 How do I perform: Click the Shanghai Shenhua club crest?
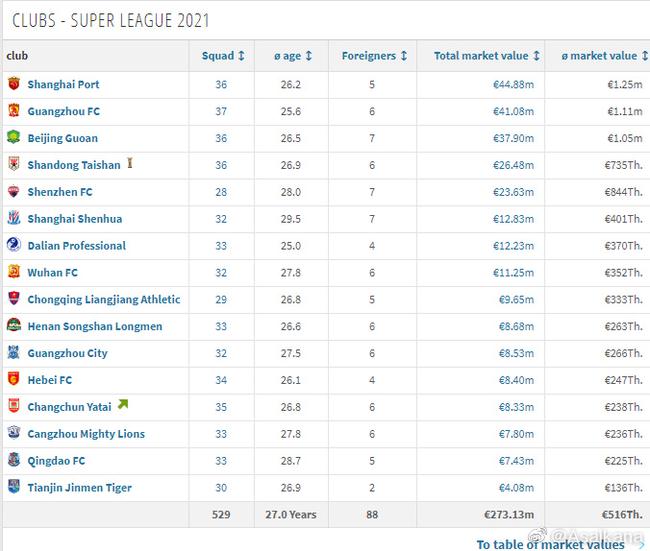pyautogui.click(x=14, y=218)
